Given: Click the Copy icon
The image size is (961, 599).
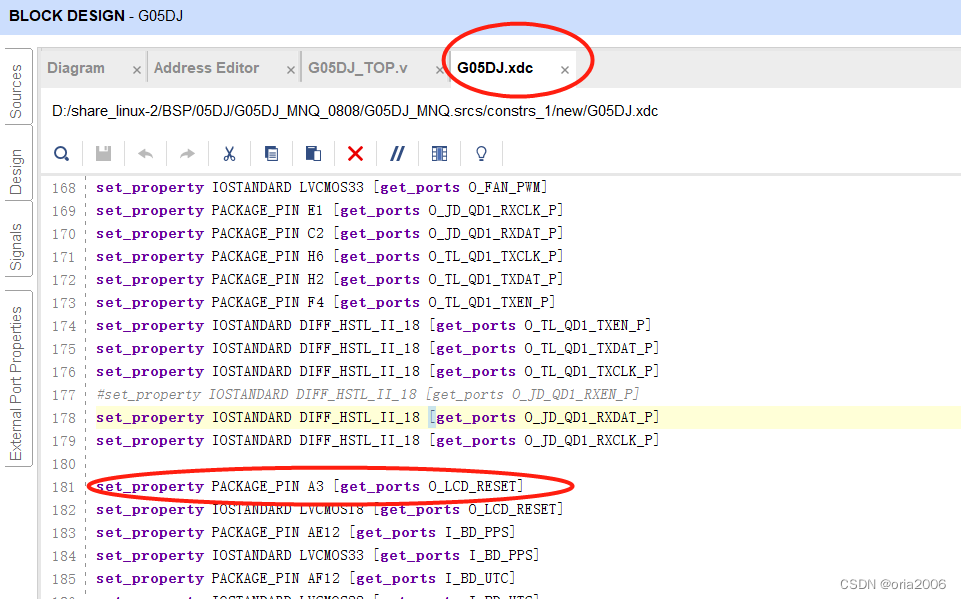Looking at the screenshot, I should [x=271, y=153].
